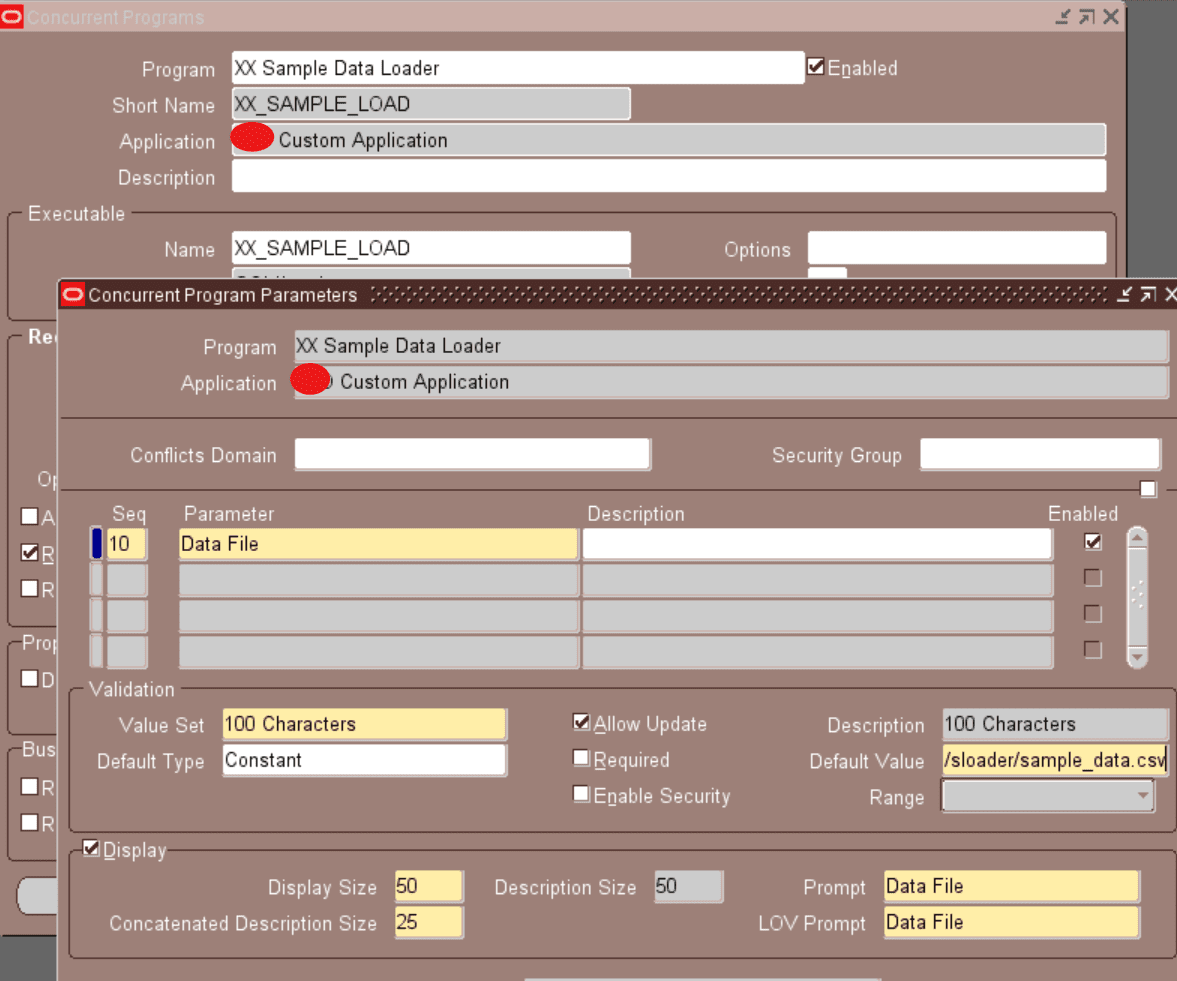Click the Value Set field
Viewport: 1177px width, 981px height.
pyautogui.click(x=364, y=724)
